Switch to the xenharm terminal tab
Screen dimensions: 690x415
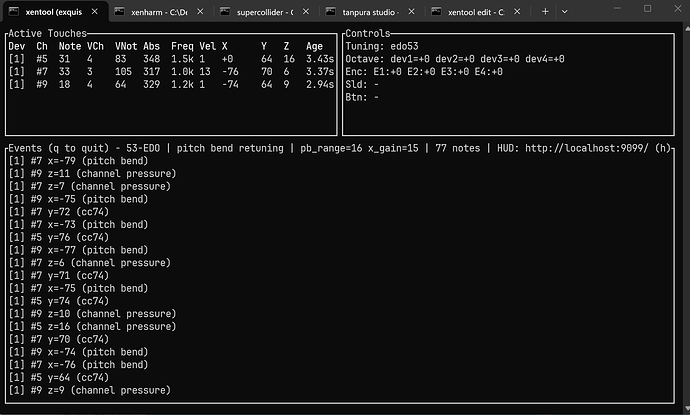[x=158, y=12]
